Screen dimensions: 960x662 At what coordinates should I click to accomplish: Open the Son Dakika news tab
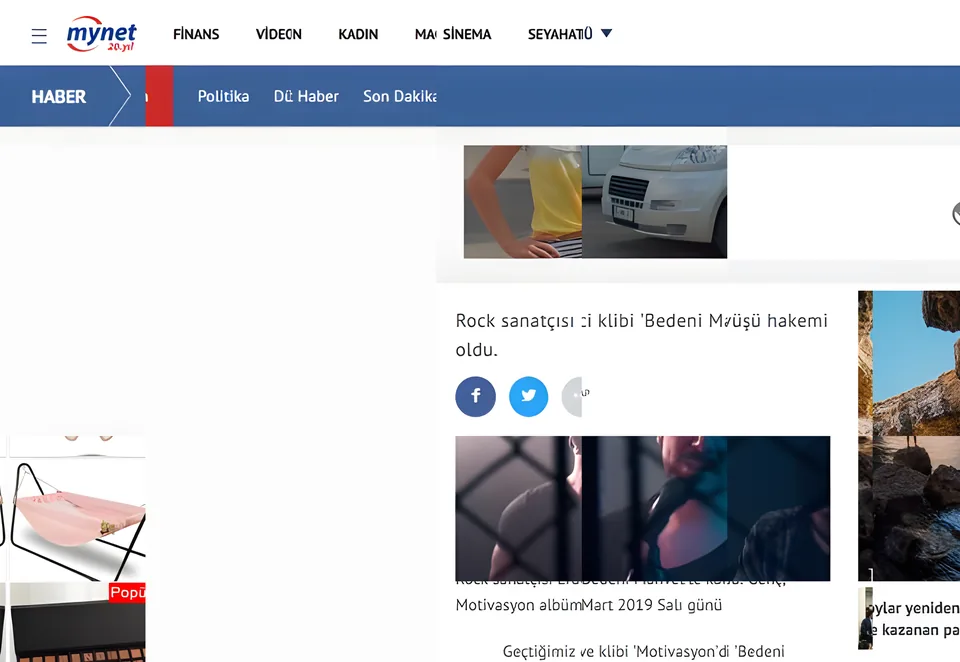[399, 96]
